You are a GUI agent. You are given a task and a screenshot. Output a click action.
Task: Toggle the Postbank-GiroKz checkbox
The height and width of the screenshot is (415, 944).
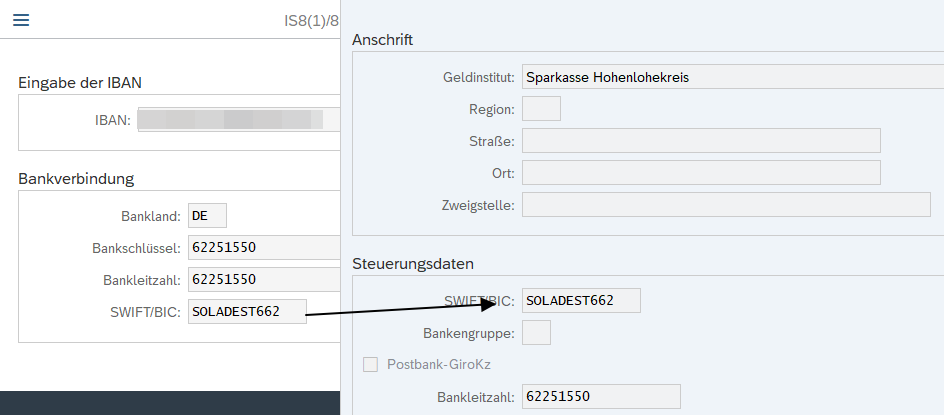[x=370, y=365]
